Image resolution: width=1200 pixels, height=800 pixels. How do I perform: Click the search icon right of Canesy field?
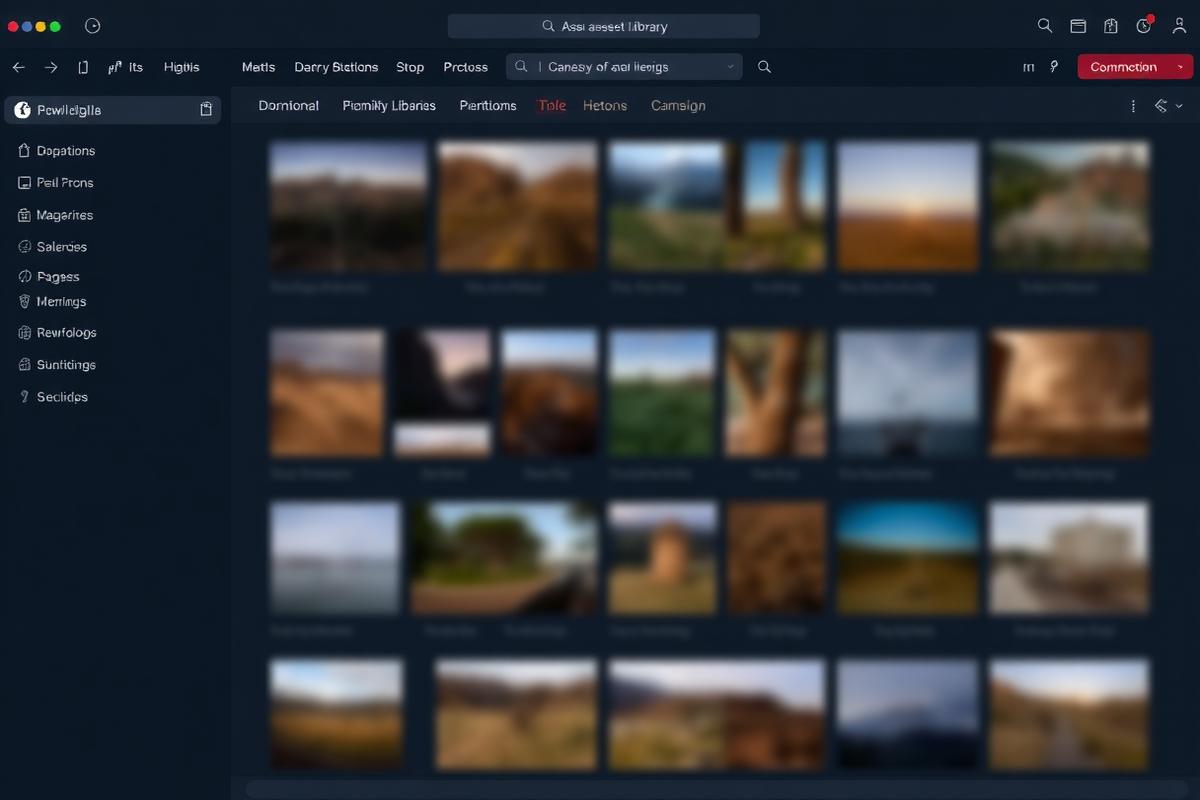tap(764, 67)
